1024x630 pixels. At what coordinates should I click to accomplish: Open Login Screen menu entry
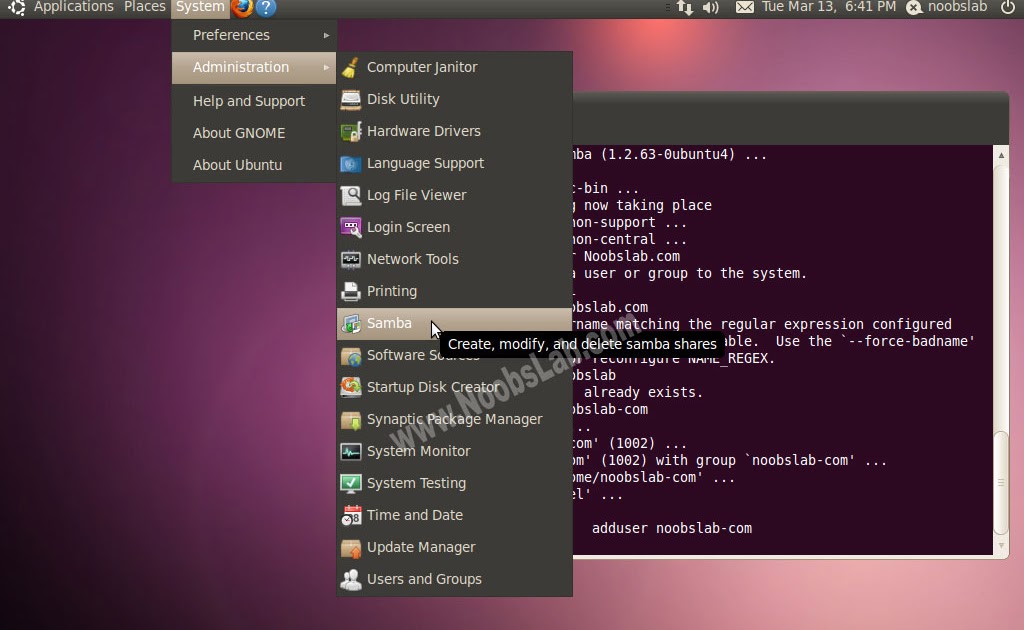[455, 227]
